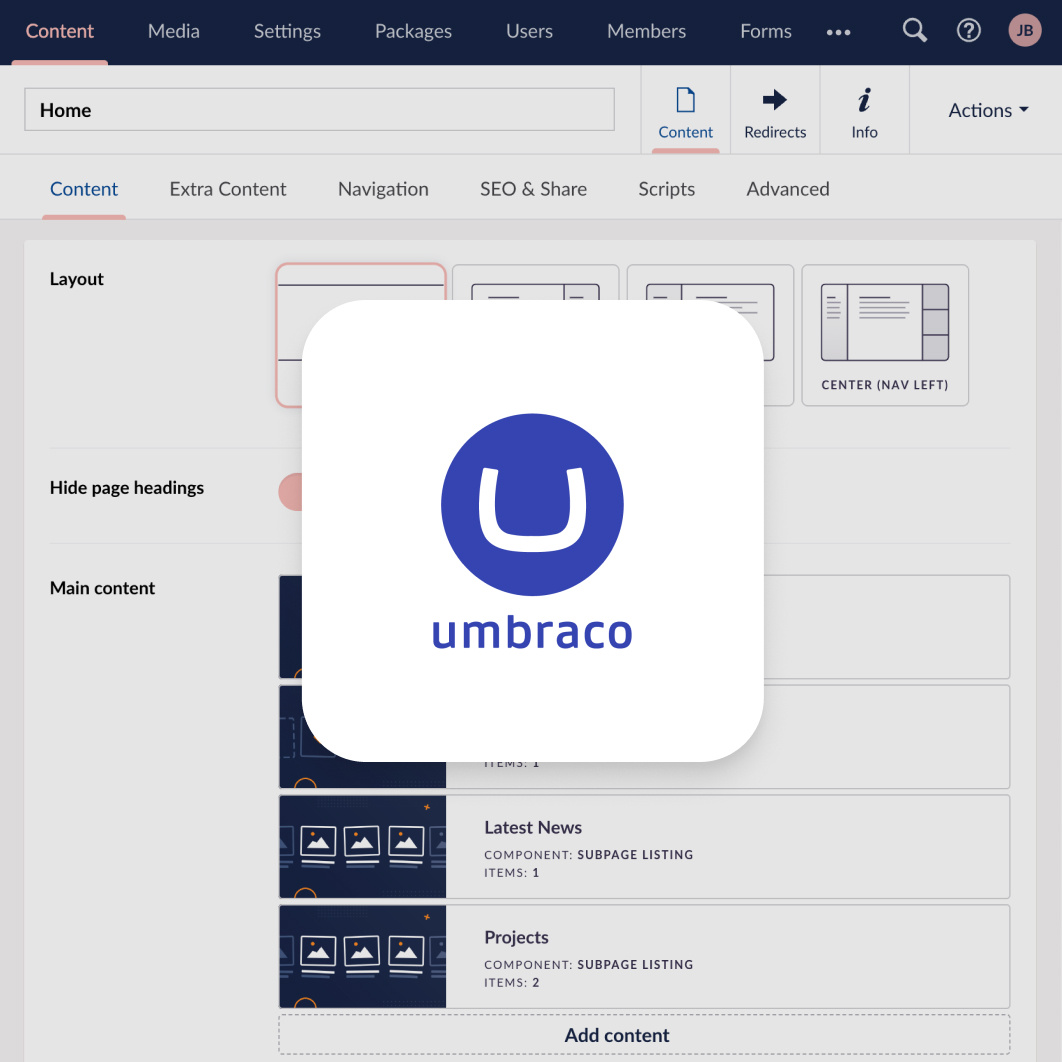The width and height of the screenshot is (1062, 1062).
Task: Select the Content document icon tab
Action: [685, 108]
